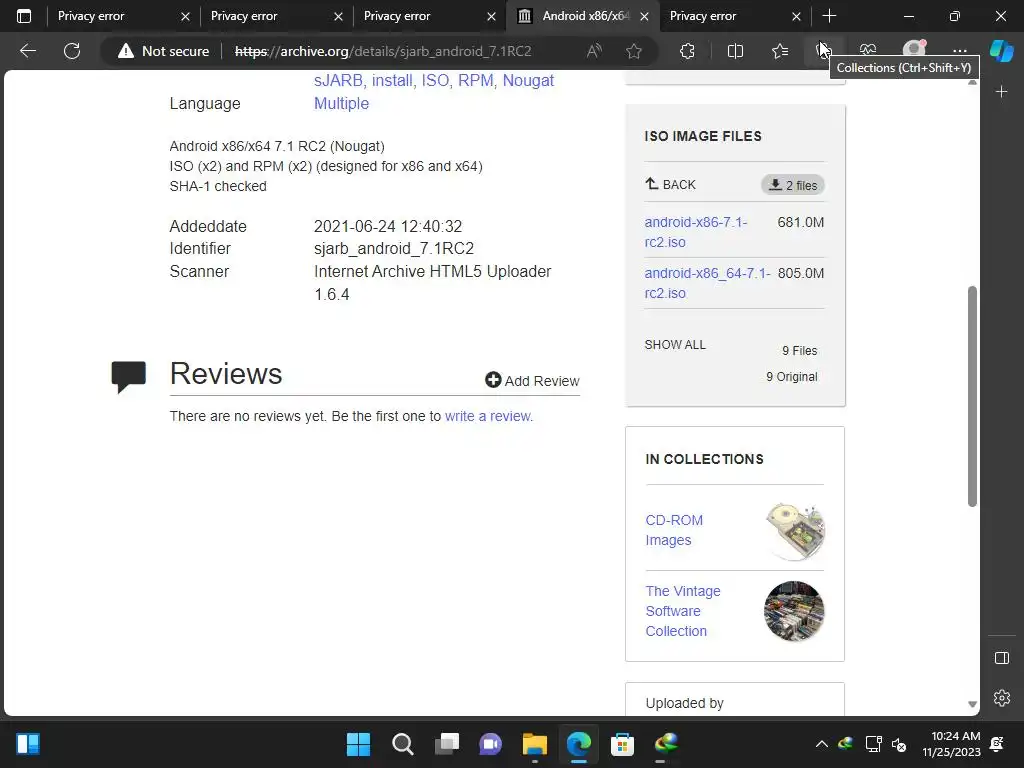The image size is (1024, 768).
Task: Open sidebar settings gear
Action: [1002, 698]
